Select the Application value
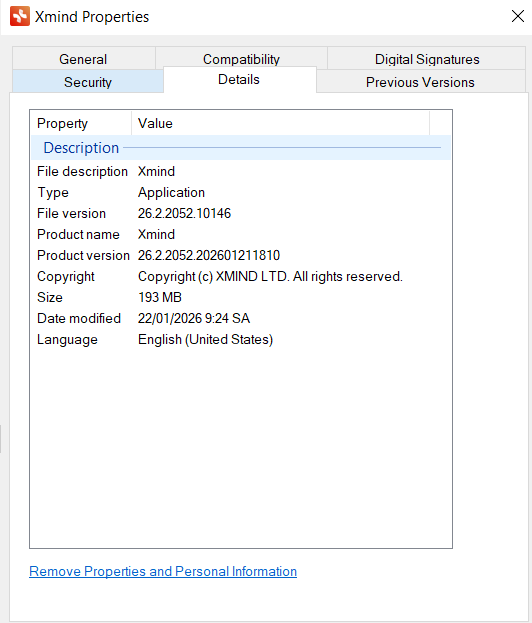Image resolution: width=532 pixels, height=623 pixels. coord(171,193)
